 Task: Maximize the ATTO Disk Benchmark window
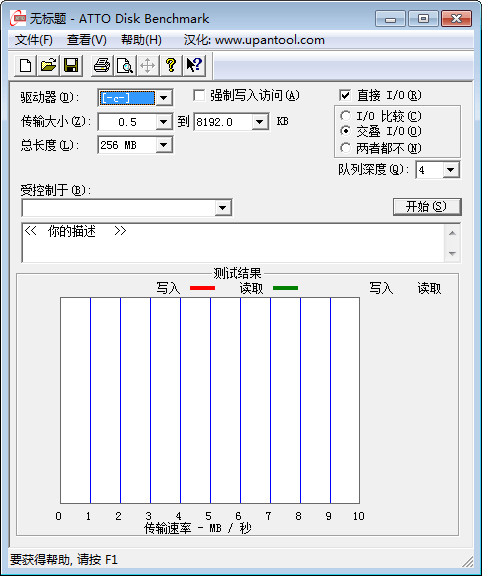pyautogui.click(x=423, y=18)
